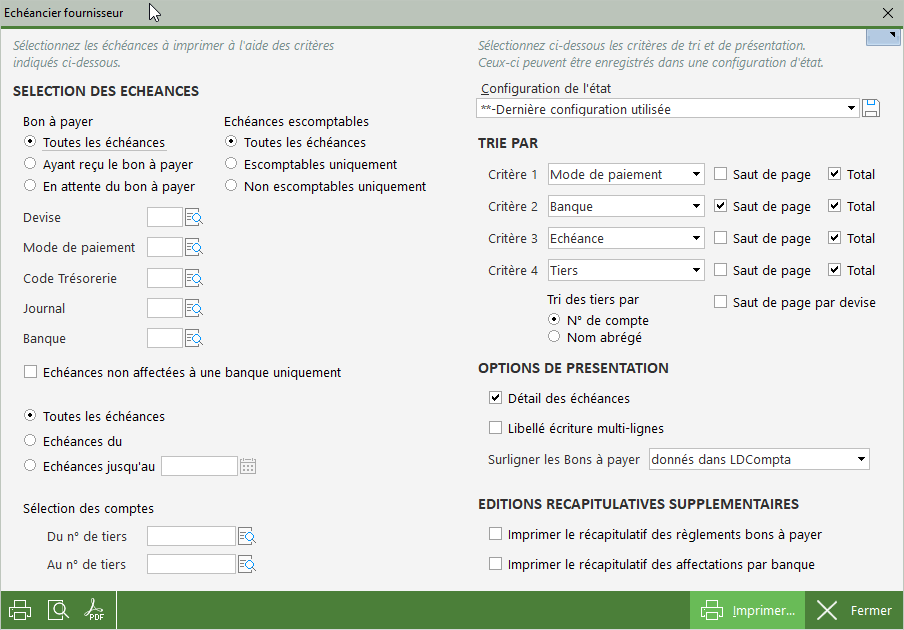This screenshot has height=630, width=904.
Task: Uncheck Total for Critère 3
Action: tap(835, 238)
